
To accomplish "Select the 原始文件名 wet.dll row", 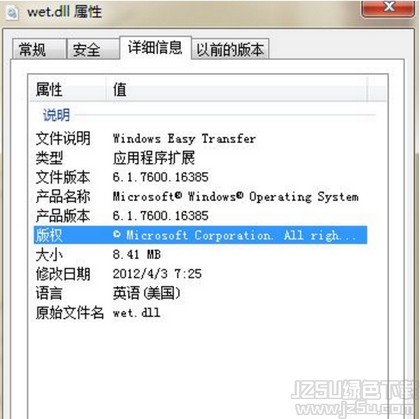I will click(200, 313).
